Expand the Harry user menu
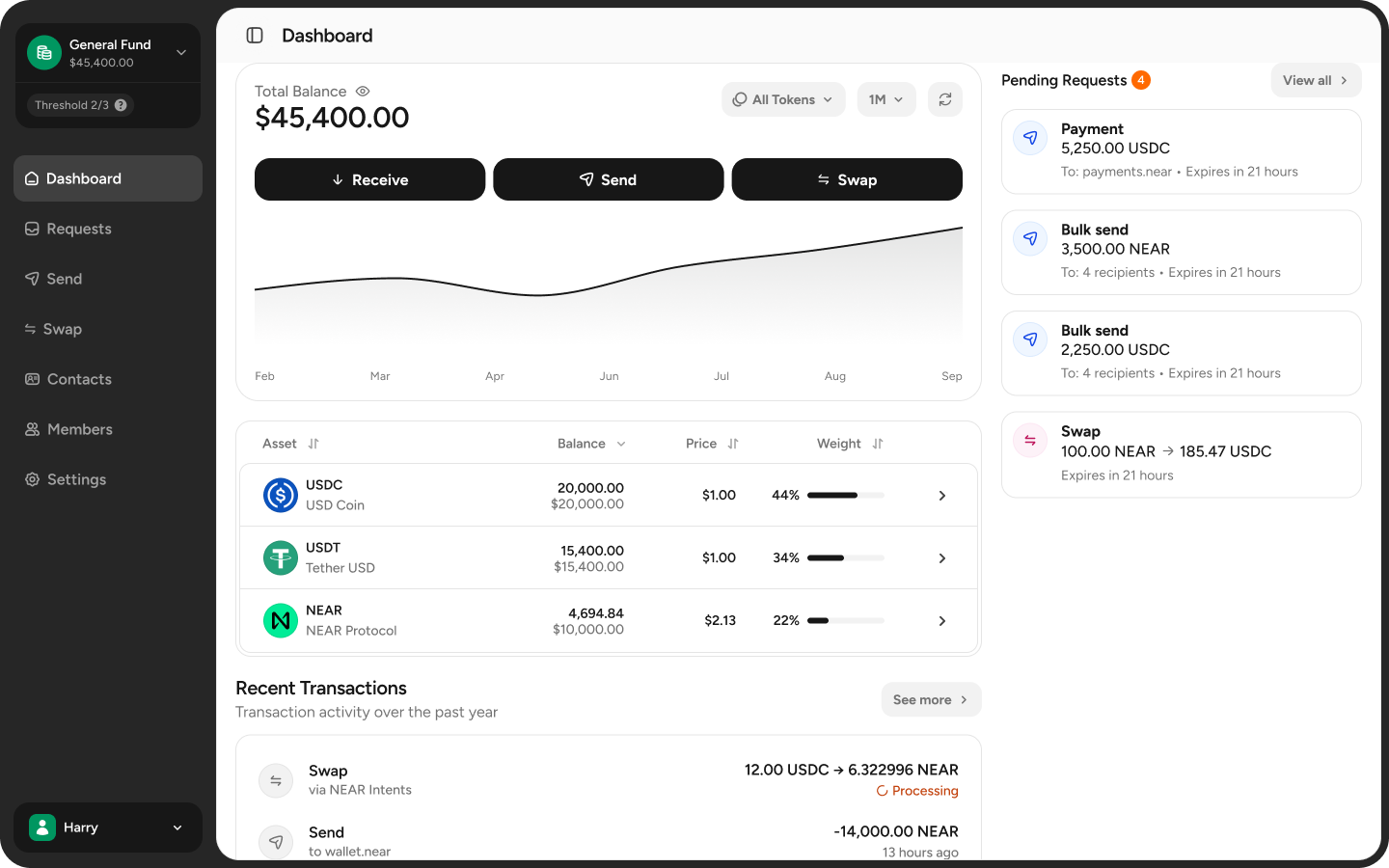Screen dimensions: 1389x868 108,827
